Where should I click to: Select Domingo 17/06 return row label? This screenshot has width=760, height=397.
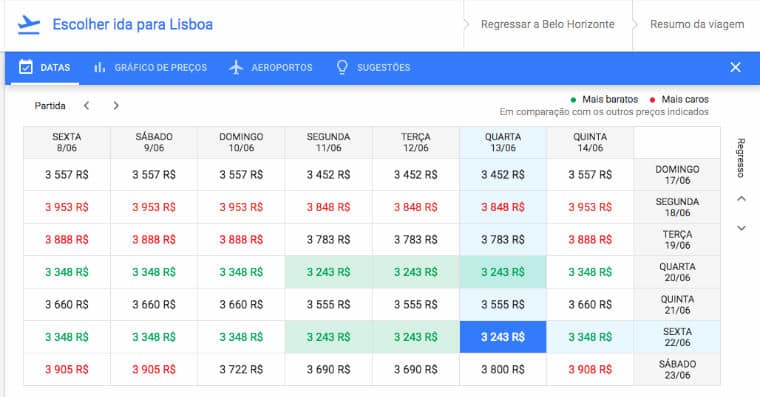pos(677,175)
